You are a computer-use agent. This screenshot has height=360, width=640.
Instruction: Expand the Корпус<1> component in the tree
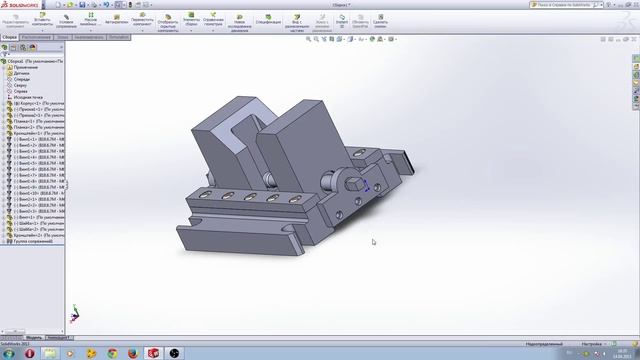pos(4,104)
